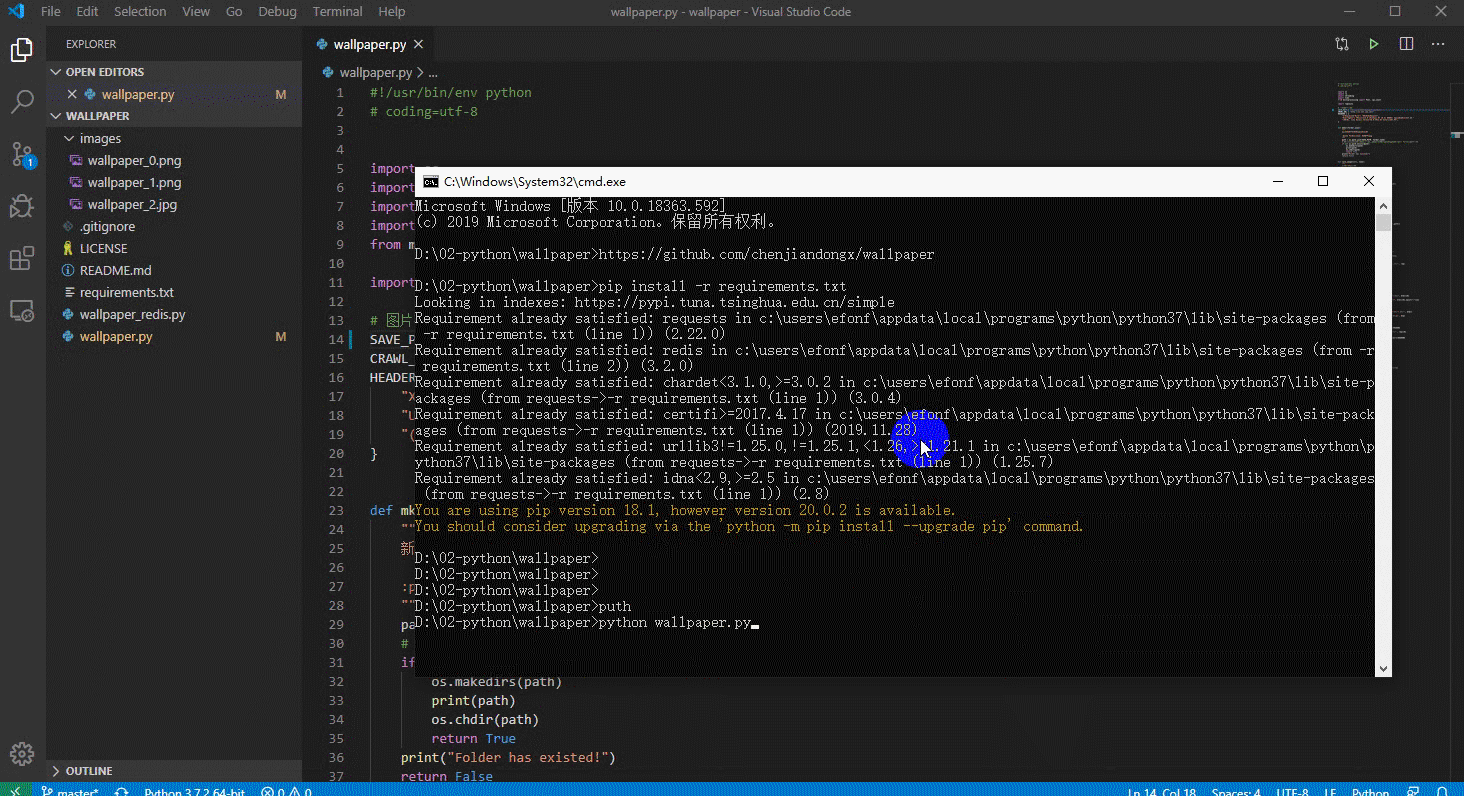Image resolution: width=1464 pixels, height=796 pixels.
Task: Click the compare changes icon in editor toolbar
Action: pos(1342,44)
